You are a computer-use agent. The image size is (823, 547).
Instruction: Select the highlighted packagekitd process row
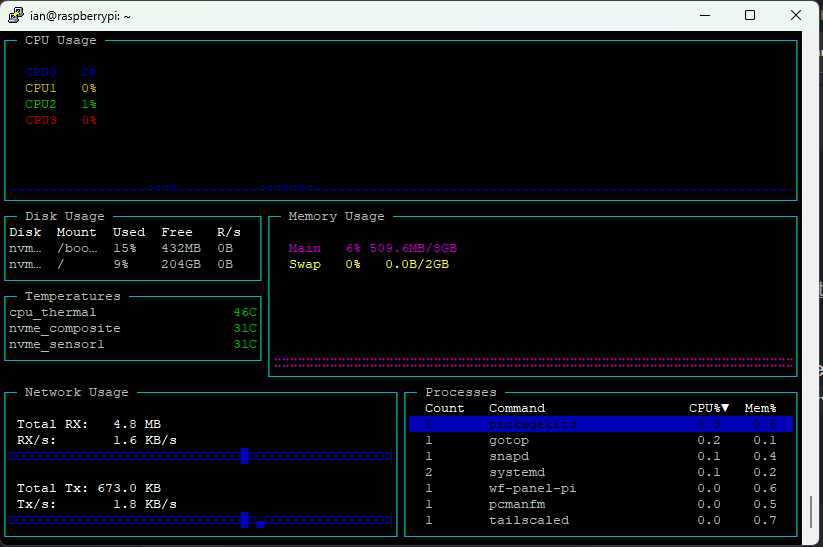click(x=601, y=424)
